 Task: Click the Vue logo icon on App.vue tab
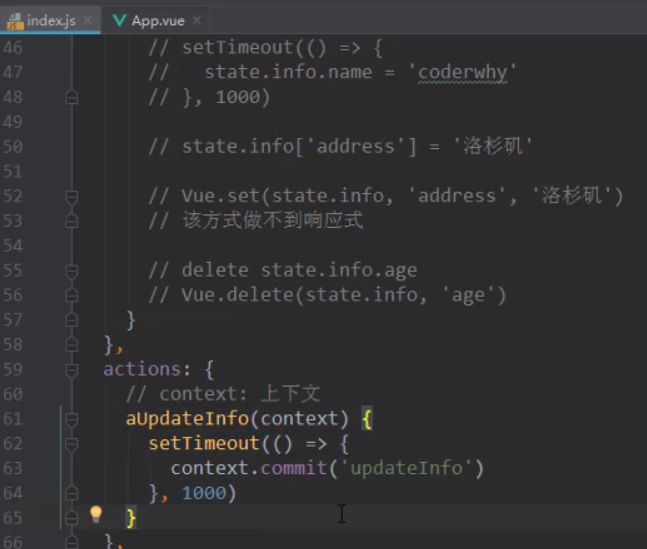(x=119, y=20)
